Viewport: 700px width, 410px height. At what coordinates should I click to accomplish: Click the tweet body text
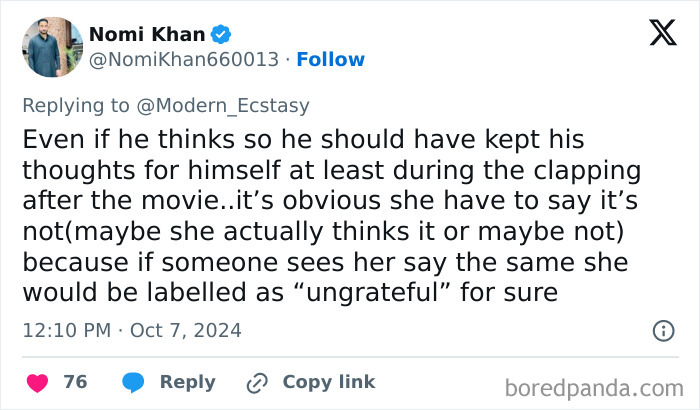point(330,213)
